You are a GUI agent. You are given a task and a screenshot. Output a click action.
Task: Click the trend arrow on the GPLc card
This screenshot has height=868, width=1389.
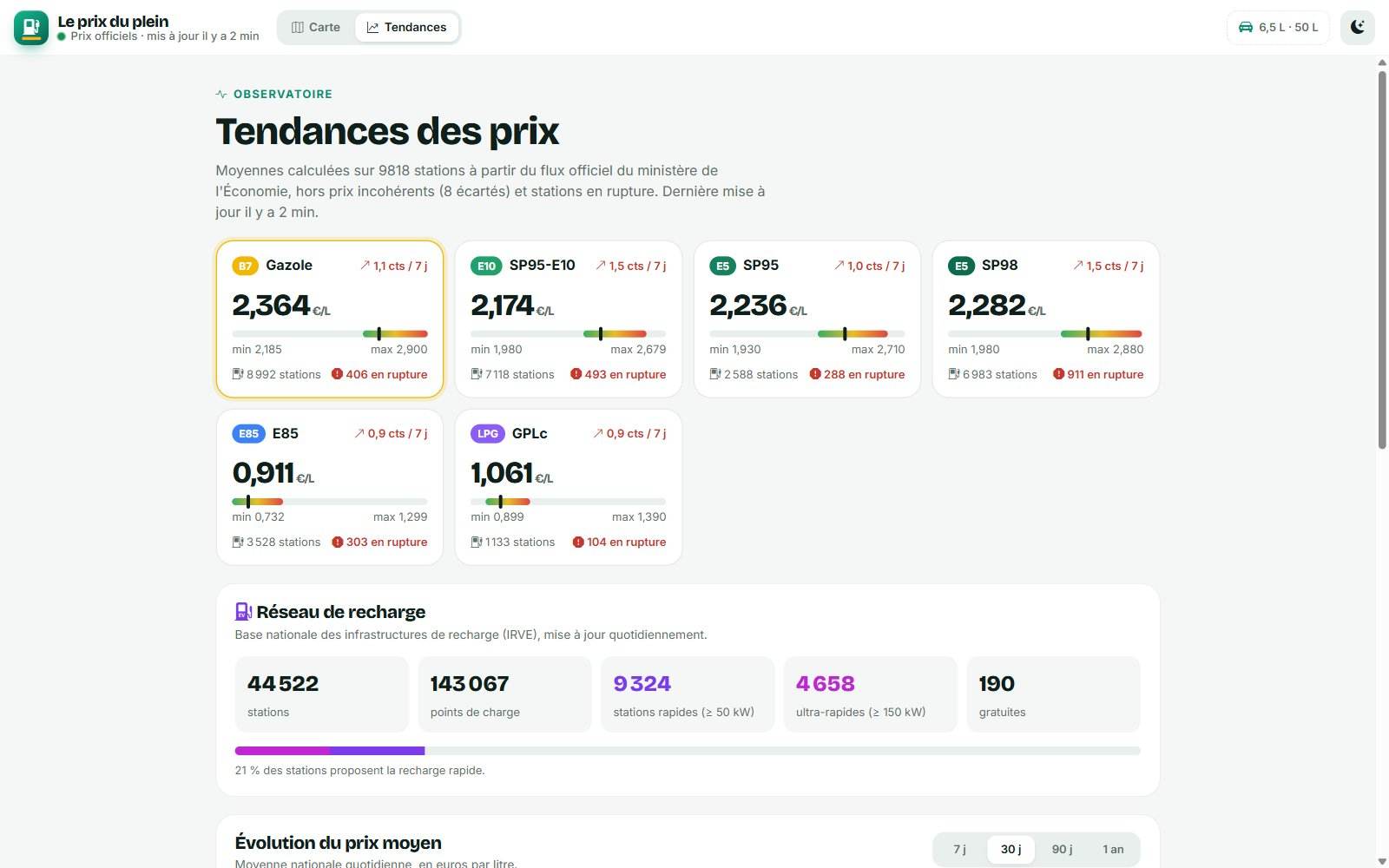coord(597,433)
